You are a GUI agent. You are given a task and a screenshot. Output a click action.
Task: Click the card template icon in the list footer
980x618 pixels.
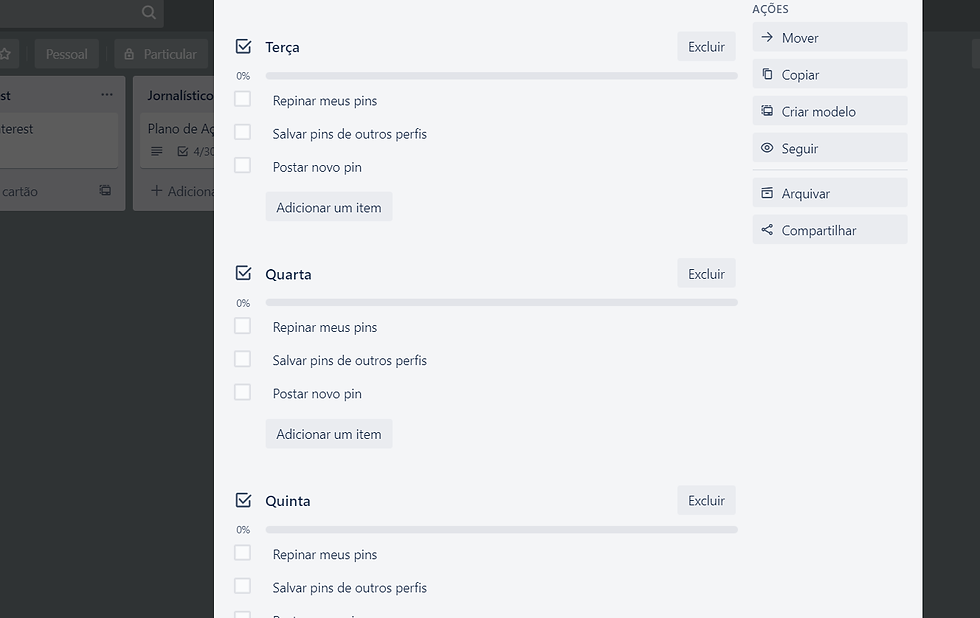pyautogui.click(x=105, y=191)
